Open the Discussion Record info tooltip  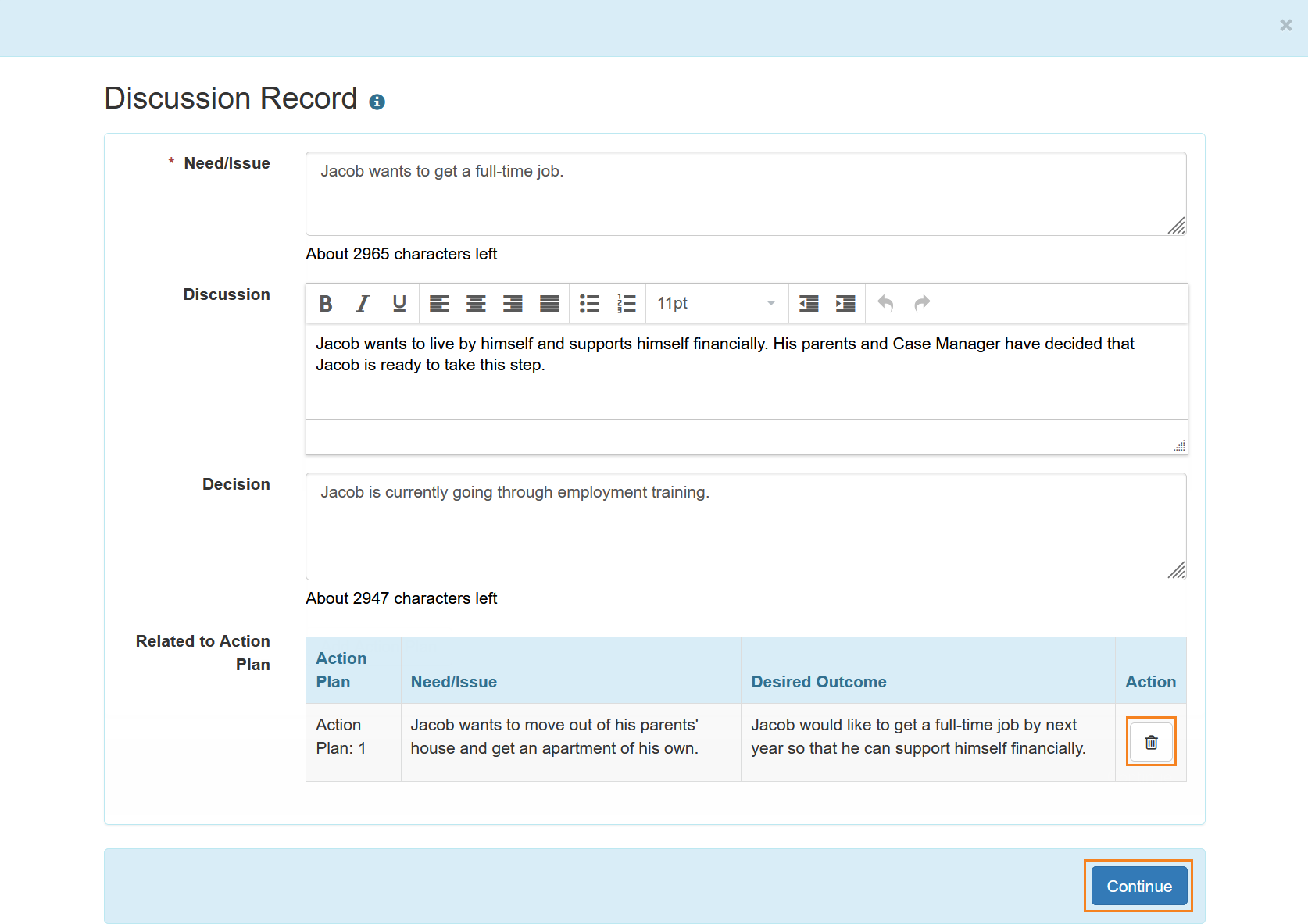point(377,102)
